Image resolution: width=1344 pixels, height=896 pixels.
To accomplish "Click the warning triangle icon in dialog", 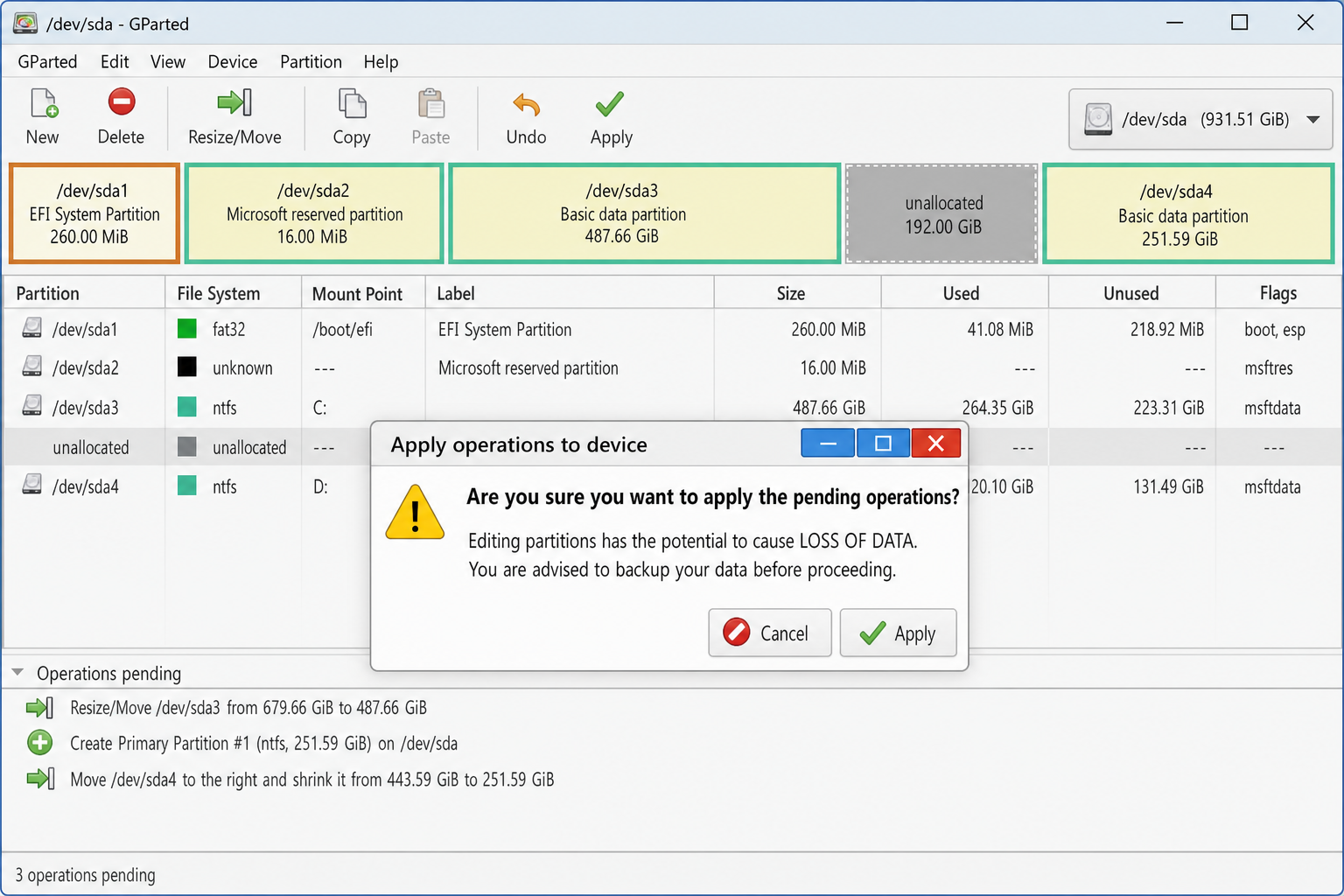I will (415, 513).
